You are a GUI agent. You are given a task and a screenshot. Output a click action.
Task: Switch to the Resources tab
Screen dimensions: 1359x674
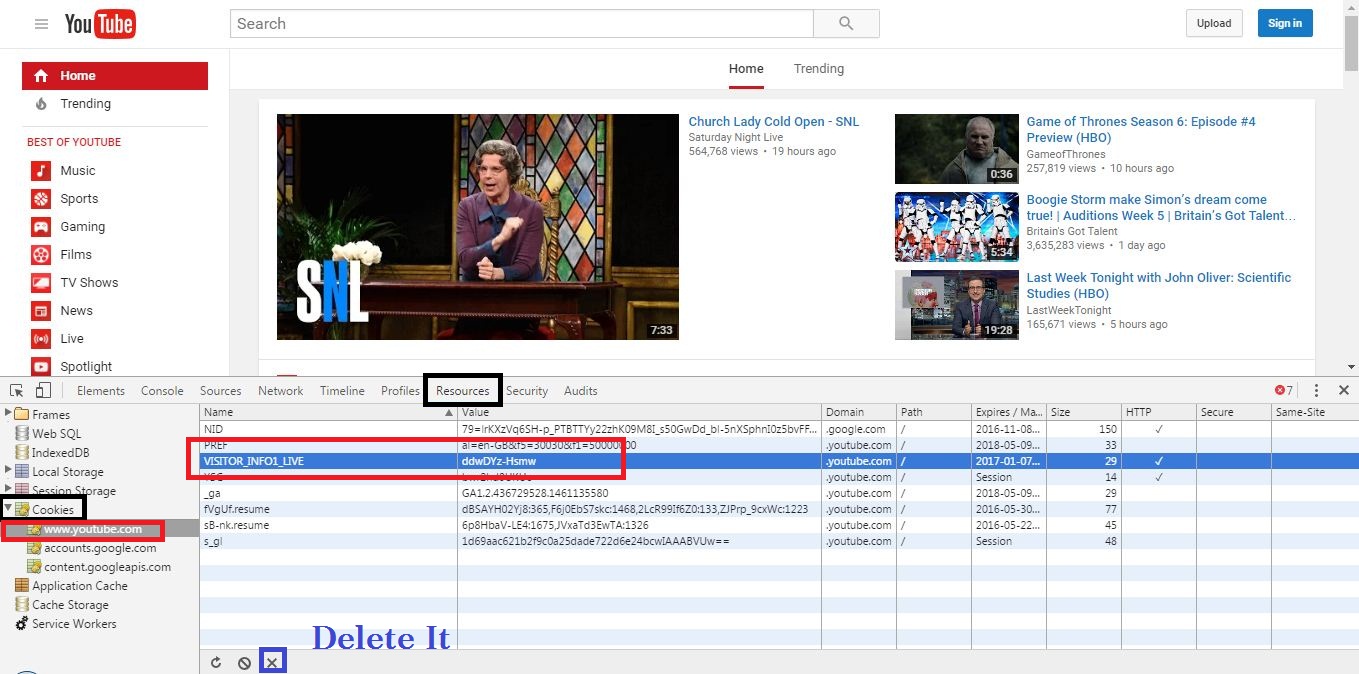tap(462, 390)
